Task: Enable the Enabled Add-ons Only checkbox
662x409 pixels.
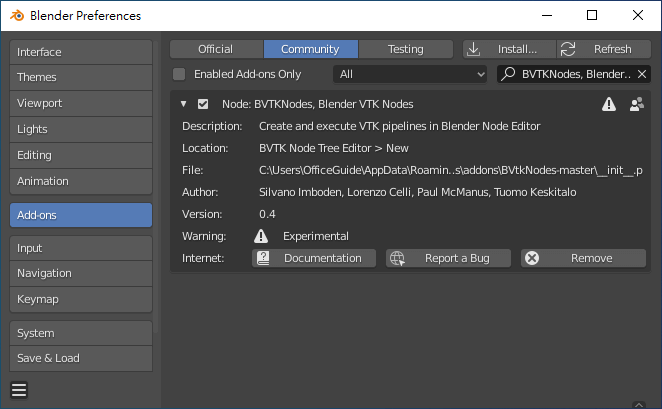Action: 179,74
